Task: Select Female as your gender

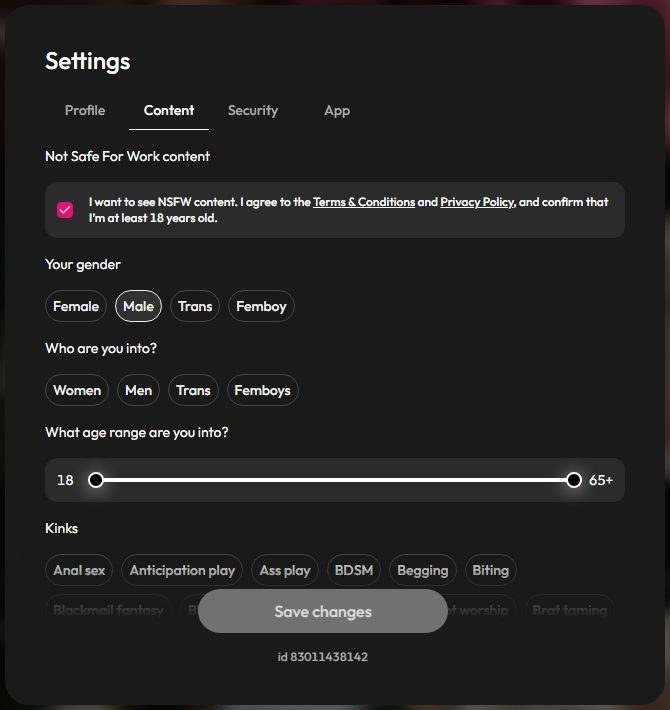Action: (x=76, y=307)
